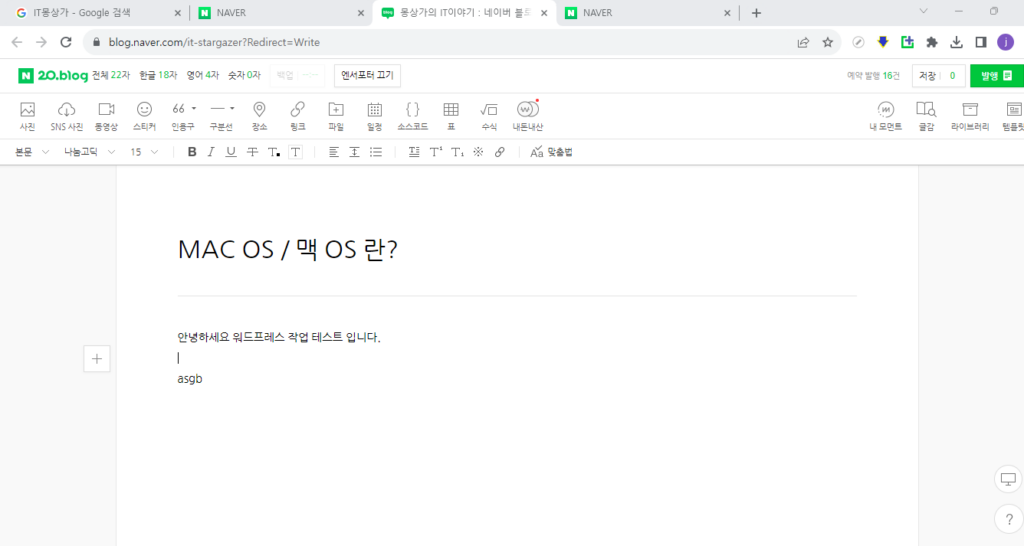Image resolution: width=1024 pixels, height=546 pixels.
Task: Click the paragraph starting 안녕하세요 워드프레스
Action: [x=279, y=337]
